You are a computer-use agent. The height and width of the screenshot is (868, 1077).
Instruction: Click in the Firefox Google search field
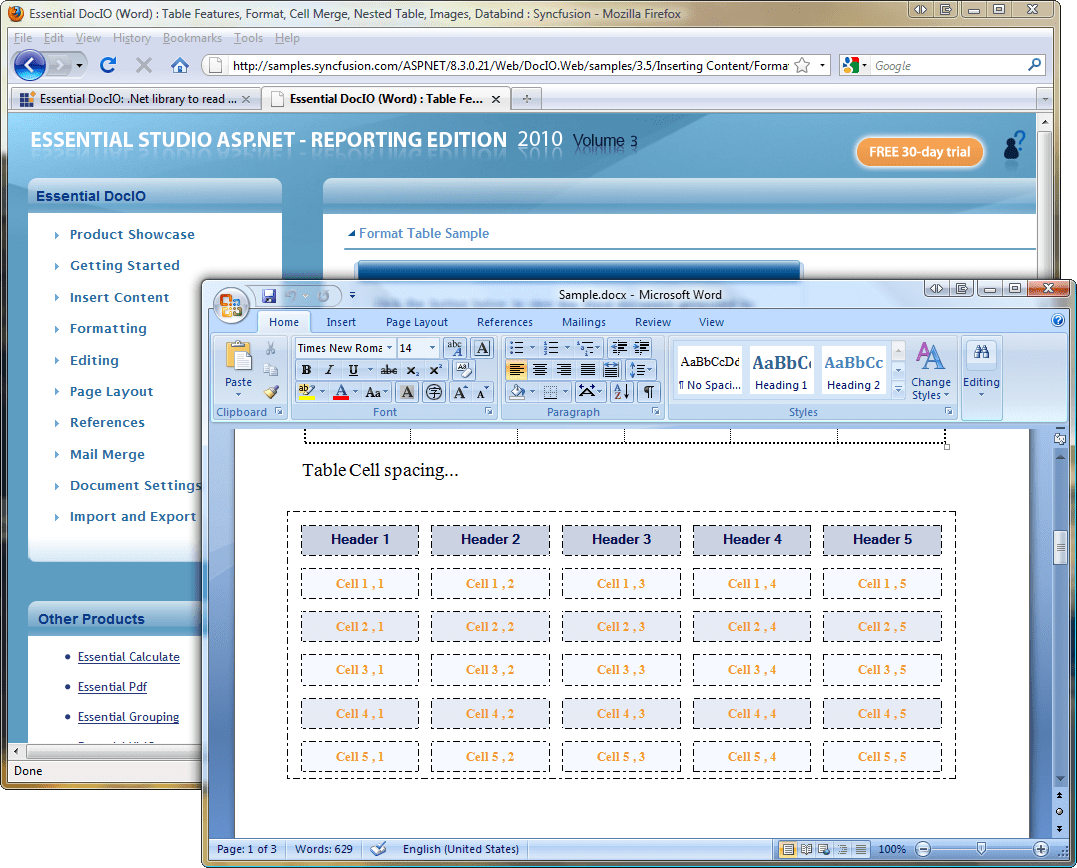948,65
